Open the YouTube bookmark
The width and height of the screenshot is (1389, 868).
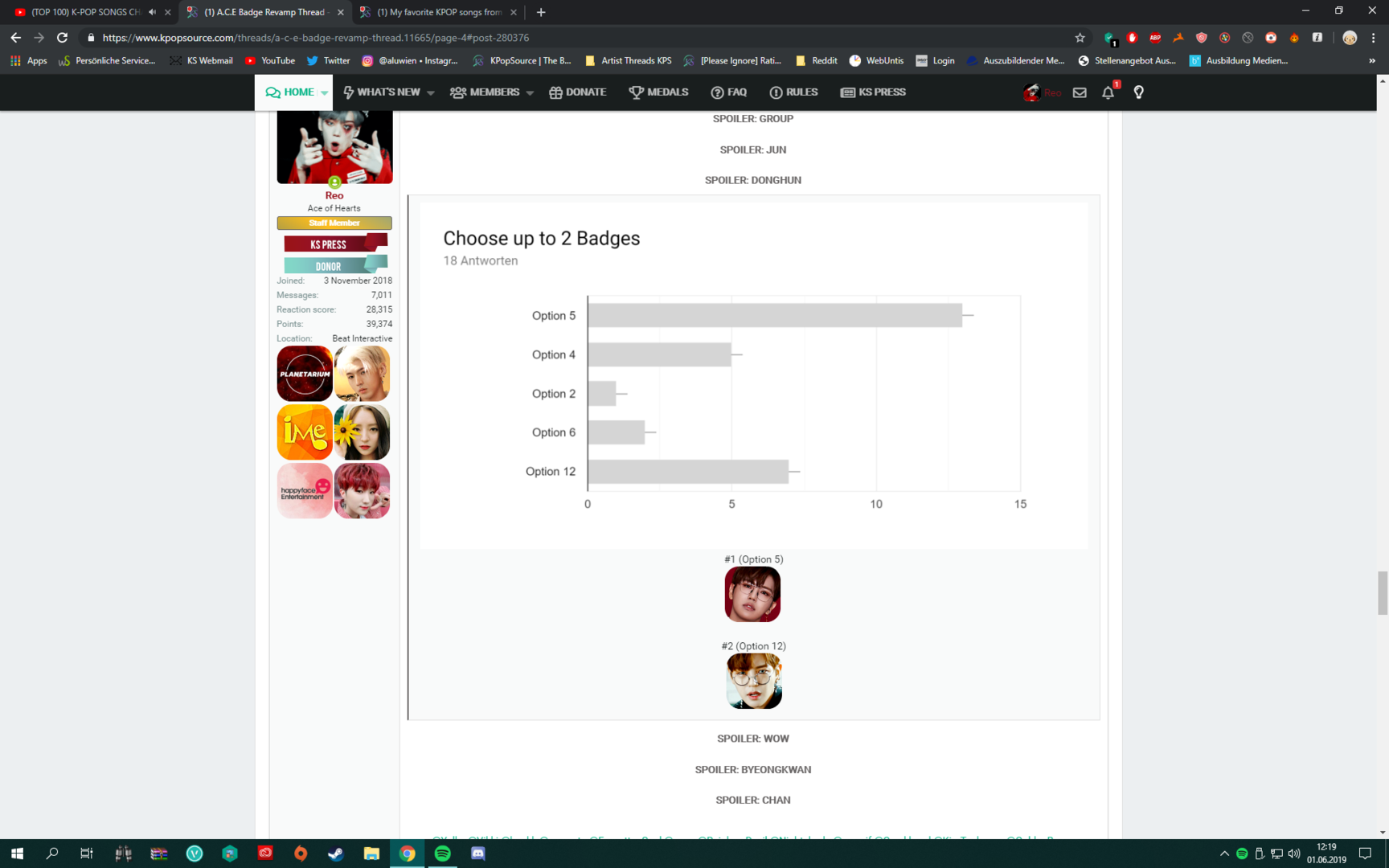pyautogui.click(x=270, y=60)
